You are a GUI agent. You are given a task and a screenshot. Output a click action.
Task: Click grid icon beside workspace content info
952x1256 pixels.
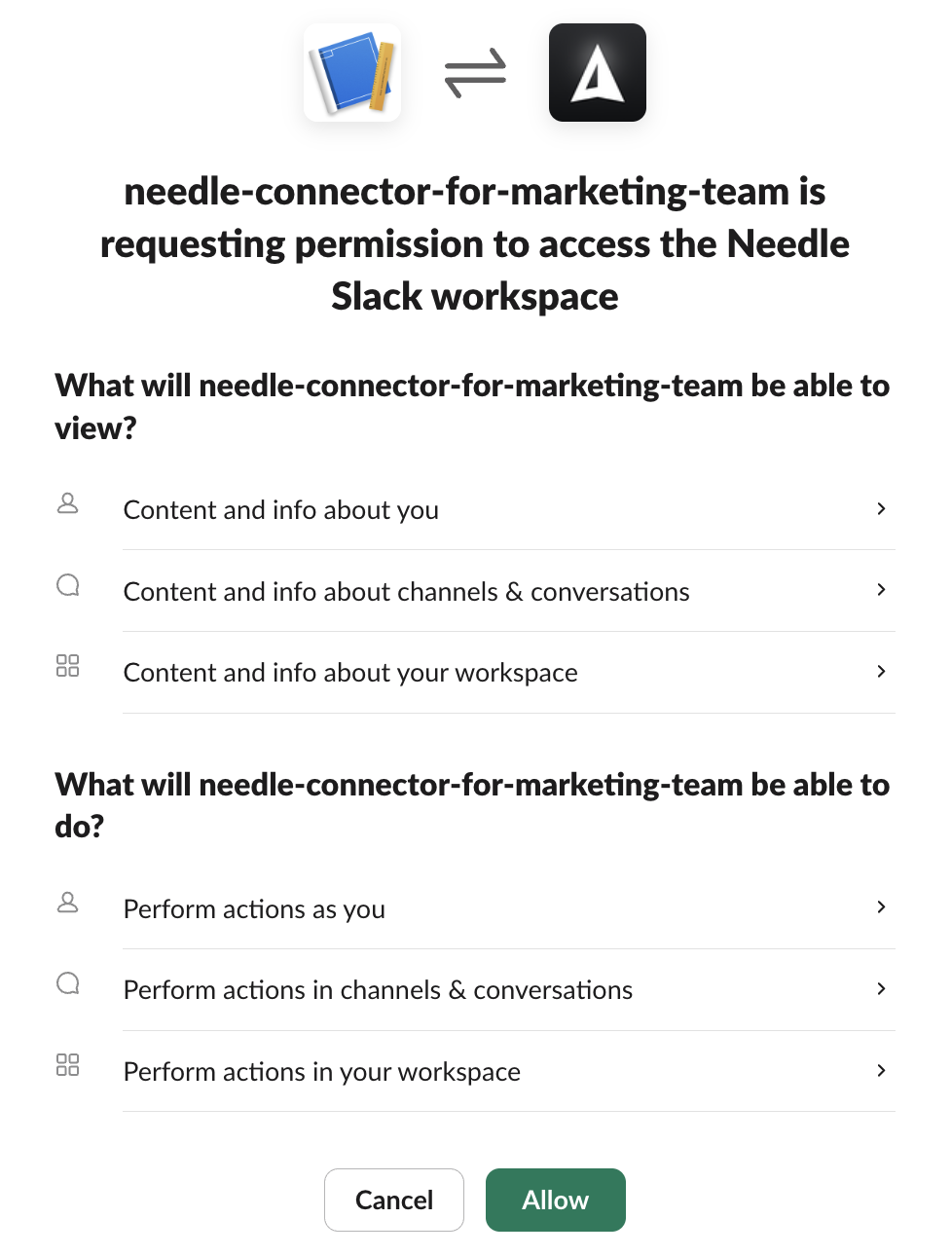[x=68, y=666]
